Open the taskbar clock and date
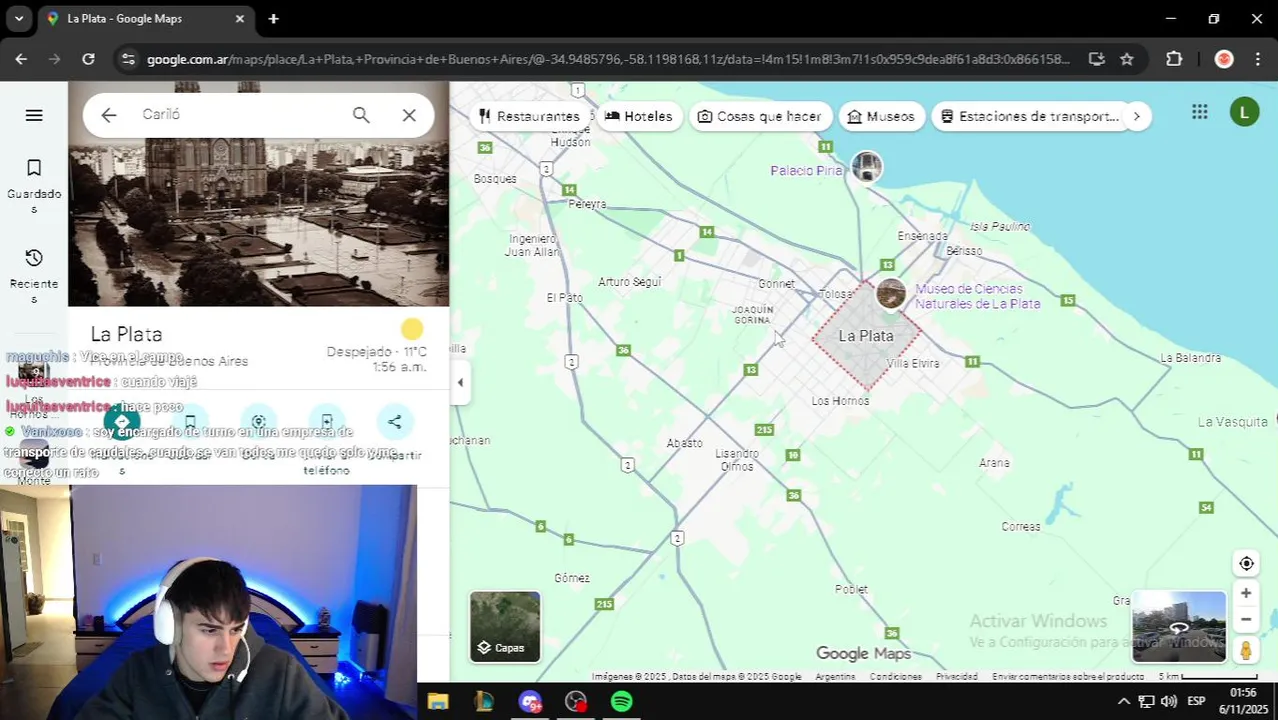 click(x=1243, y=701)
